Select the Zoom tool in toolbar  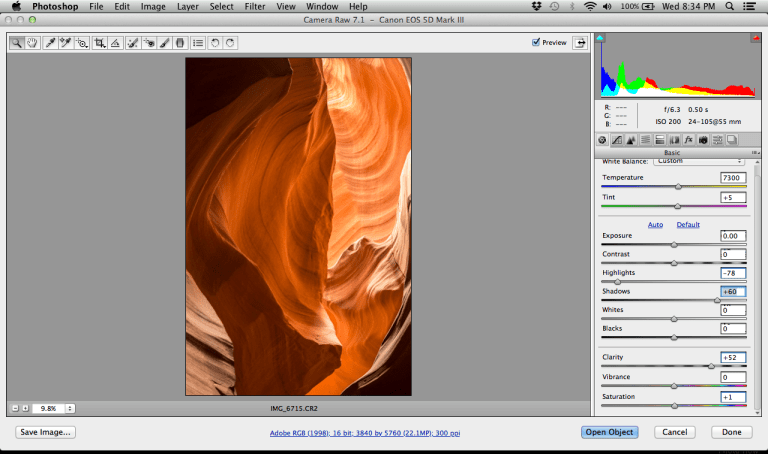point(17,43)
